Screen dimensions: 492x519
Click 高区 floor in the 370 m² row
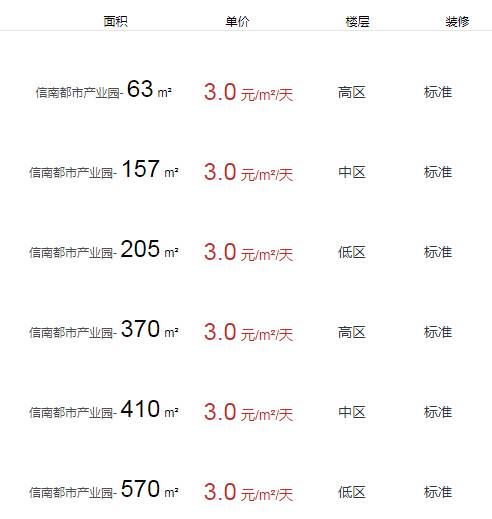352,332
